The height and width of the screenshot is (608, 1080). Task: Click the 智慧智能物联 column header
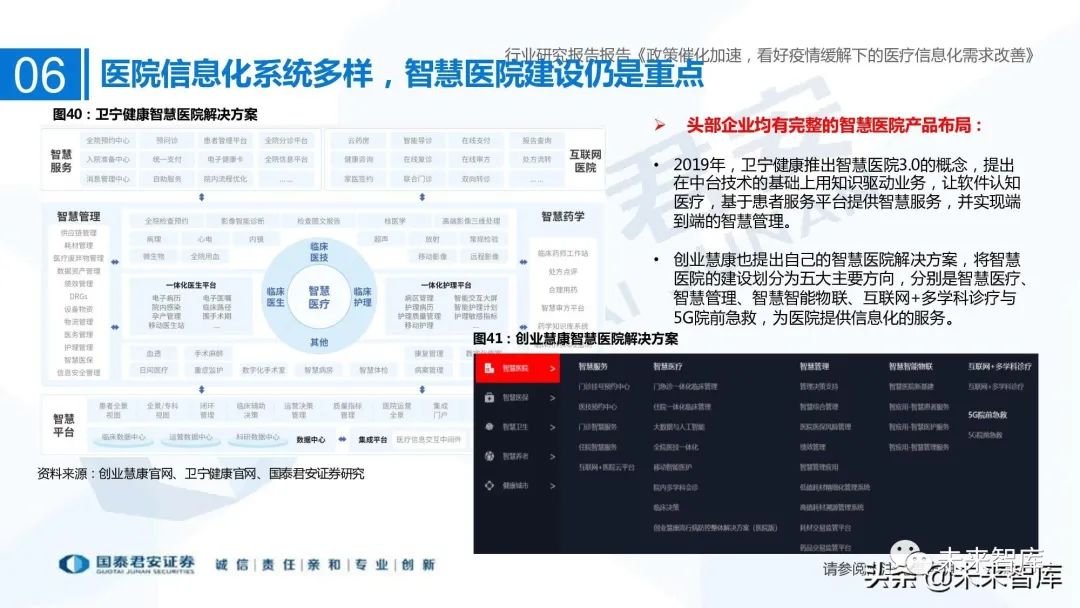coord(911,366)
